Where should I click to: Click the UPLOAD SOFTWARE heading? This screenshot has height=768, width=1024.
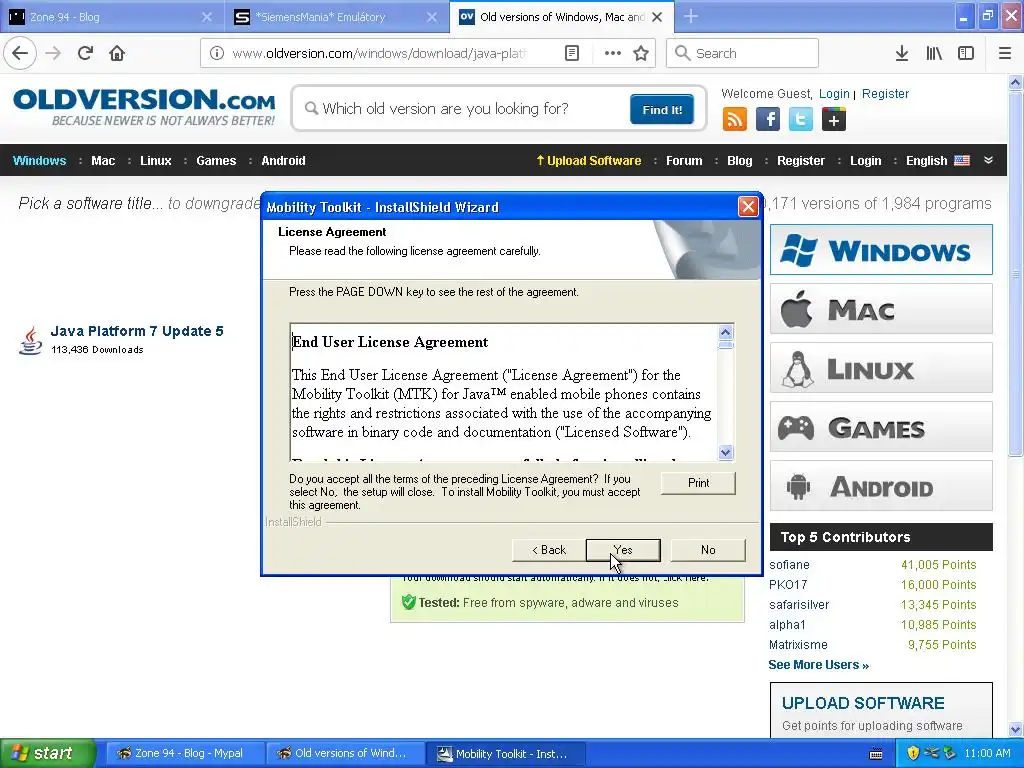(x=863, y=703)
